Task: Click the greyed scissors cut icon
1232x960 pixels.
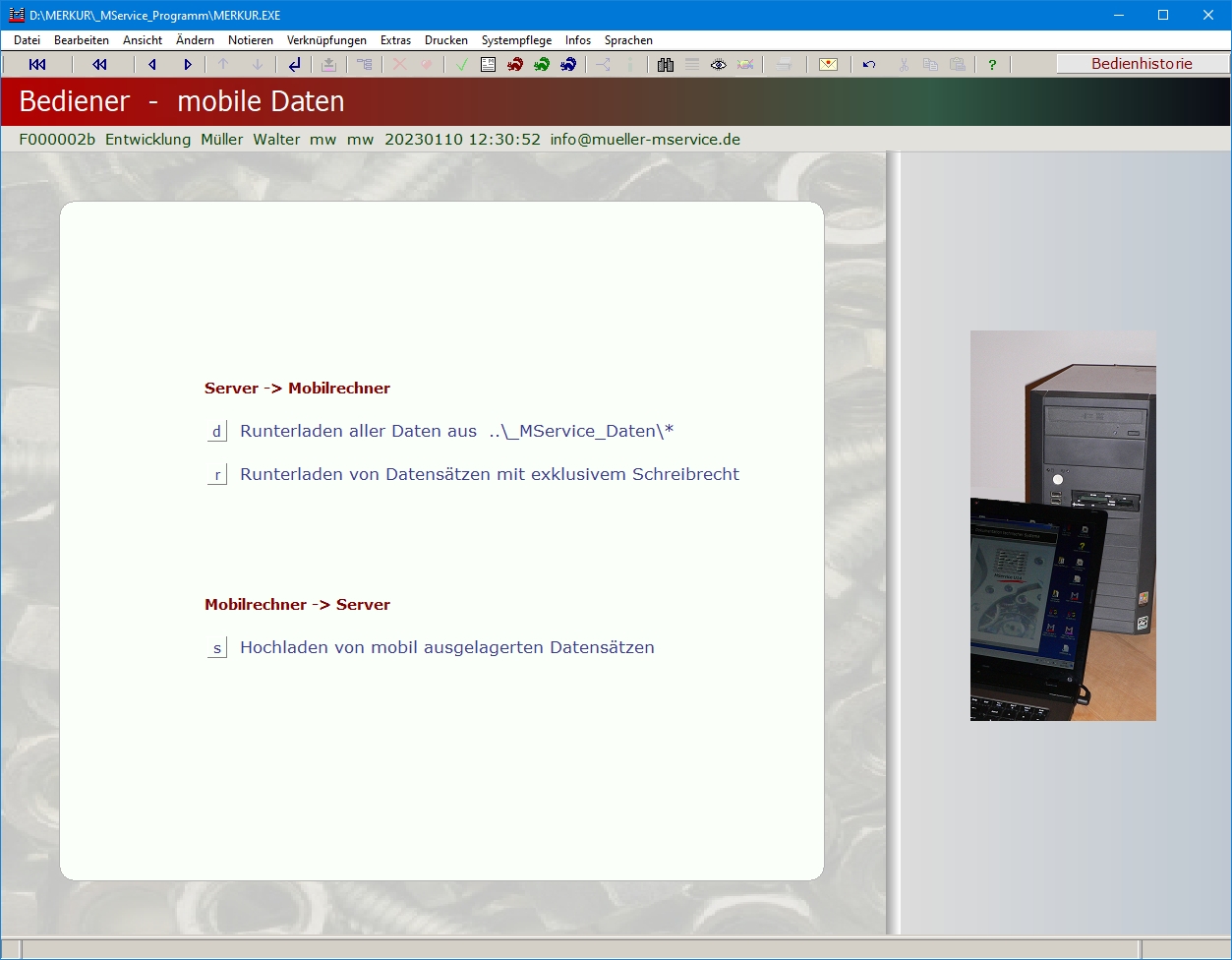Action: coord(904,65)
